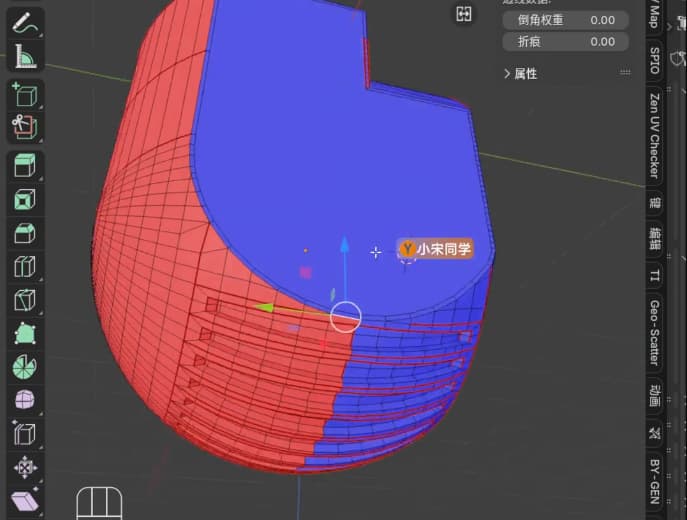687x520 pixels.
Task: Expand the 属性 panel
Action: [x=520, y=74]
